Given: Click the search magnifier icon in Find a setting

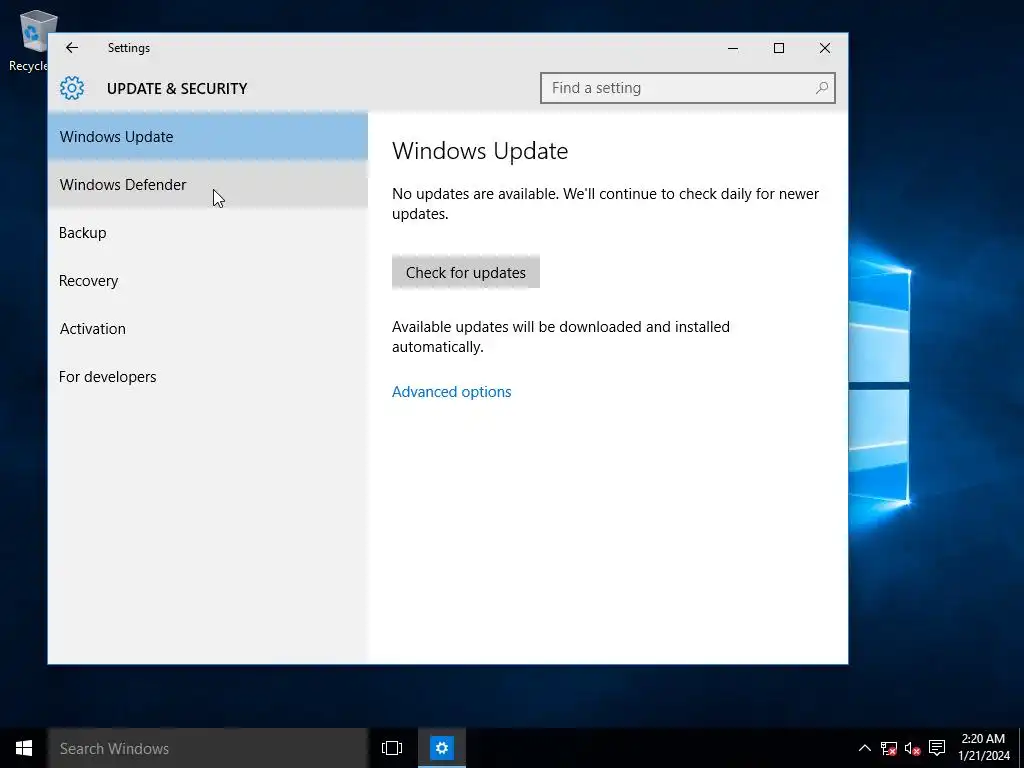Looking at the screenshot, I should click(822, 88).
